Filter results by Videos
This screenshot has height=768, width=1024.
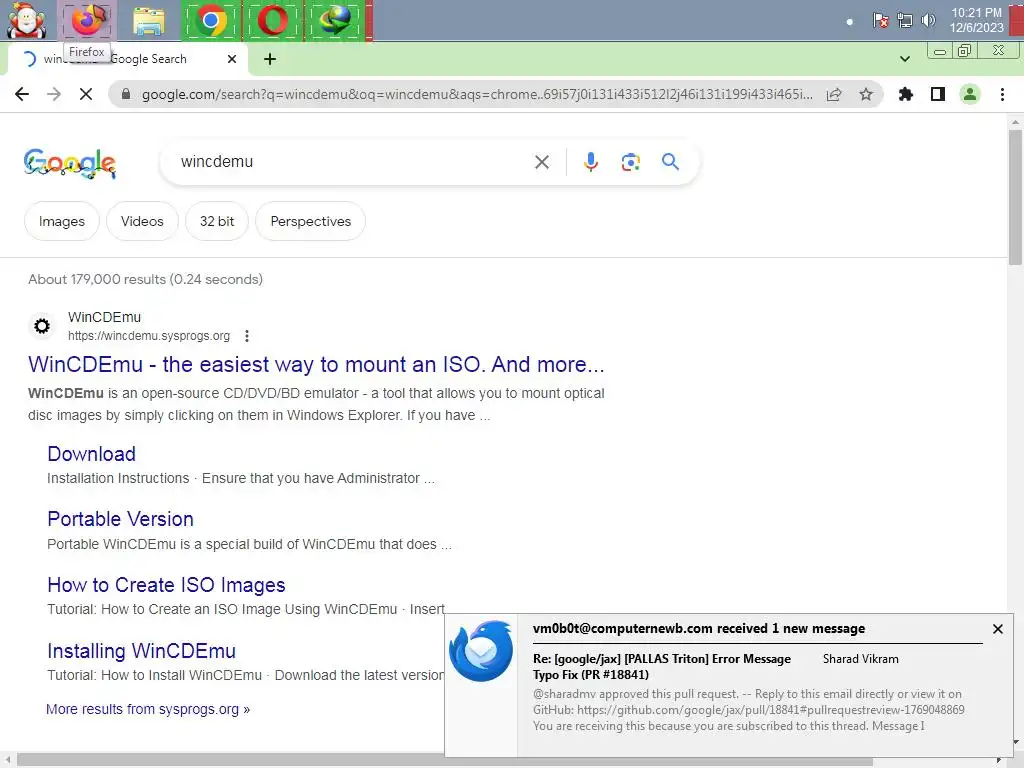(x=142, y=221)
